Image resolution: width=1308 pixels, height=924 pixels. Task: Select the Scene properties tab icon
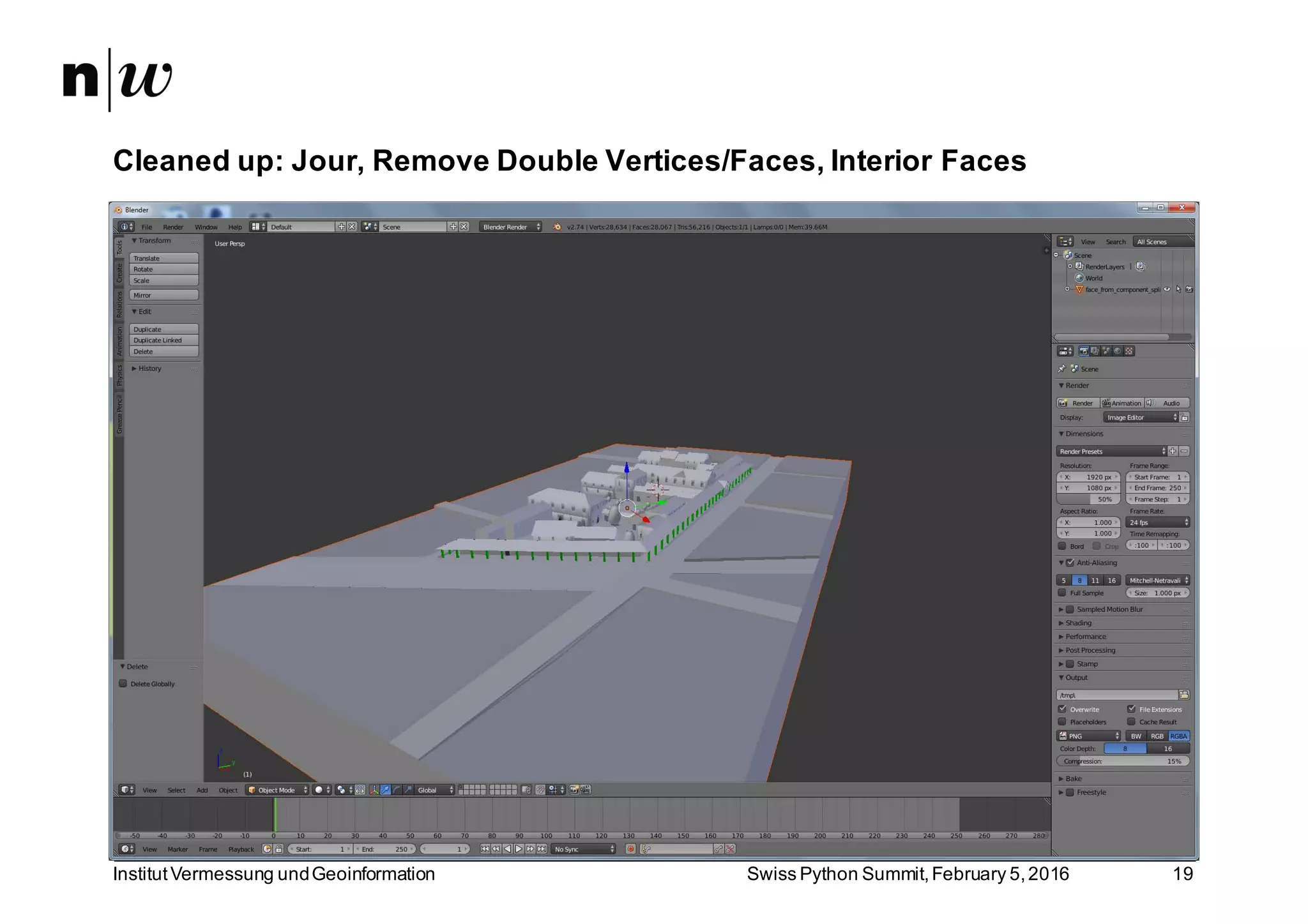click(1106, 351)
